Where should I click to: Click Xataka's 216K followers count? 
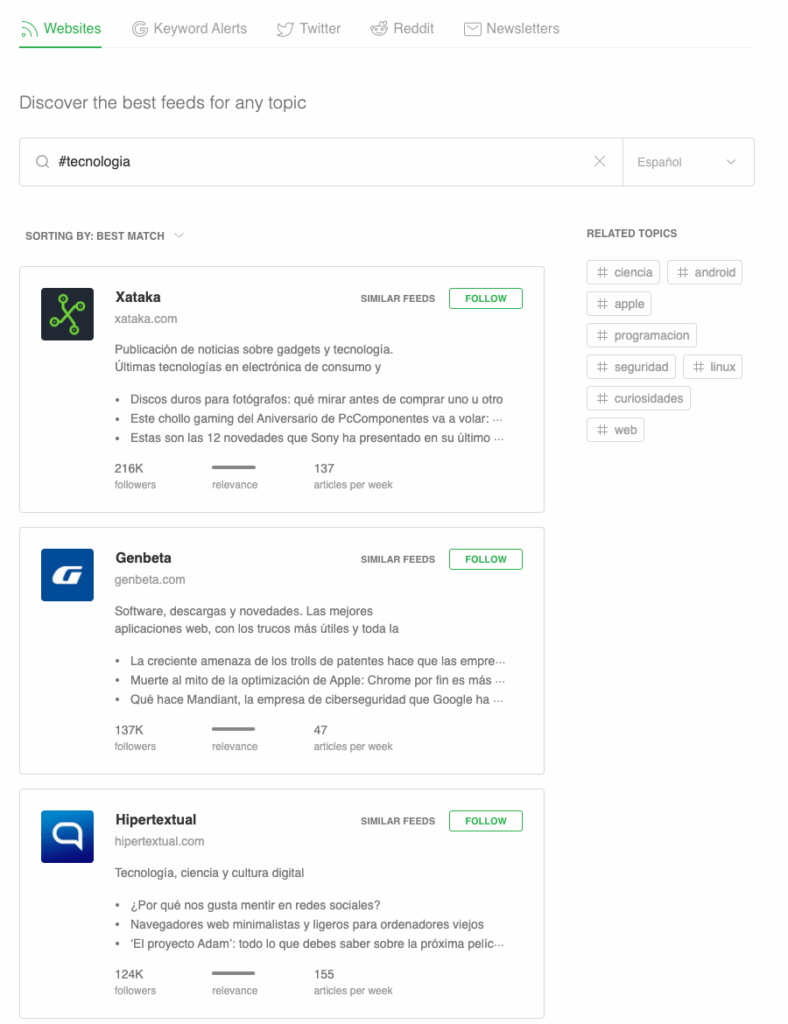coord(129,468)
